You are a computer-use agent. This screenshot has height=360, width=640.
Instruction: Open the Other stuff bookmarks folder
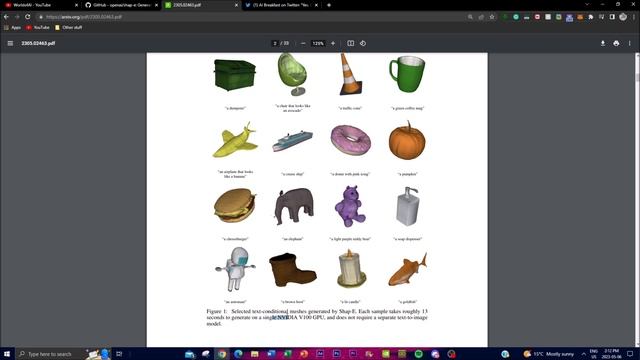point(69,27)
